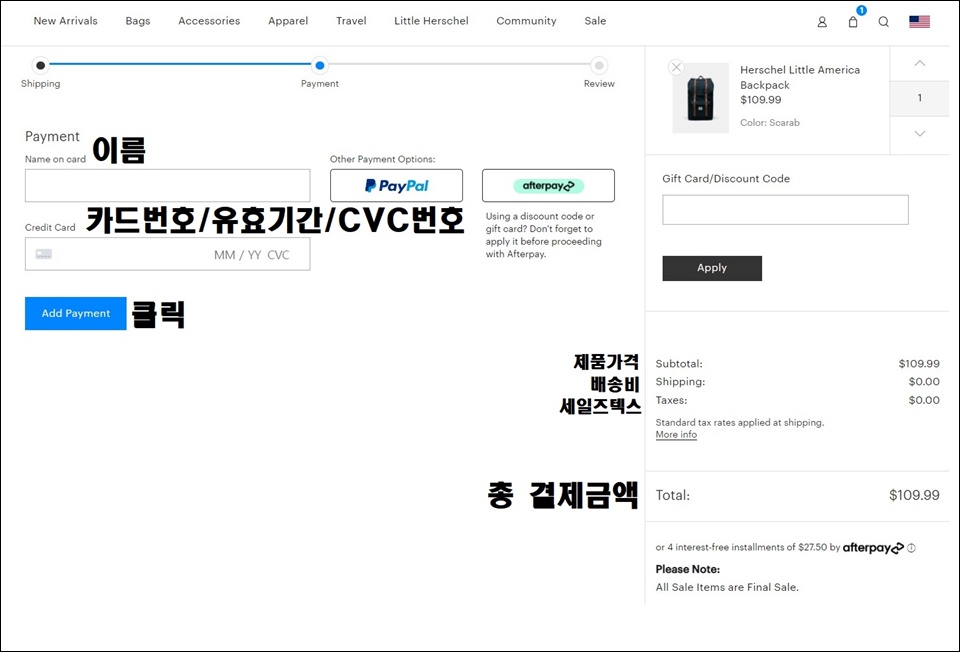Click the afterpay logo in installments text
The width and height of the screenshot is (960, 652).
(873, 548)
